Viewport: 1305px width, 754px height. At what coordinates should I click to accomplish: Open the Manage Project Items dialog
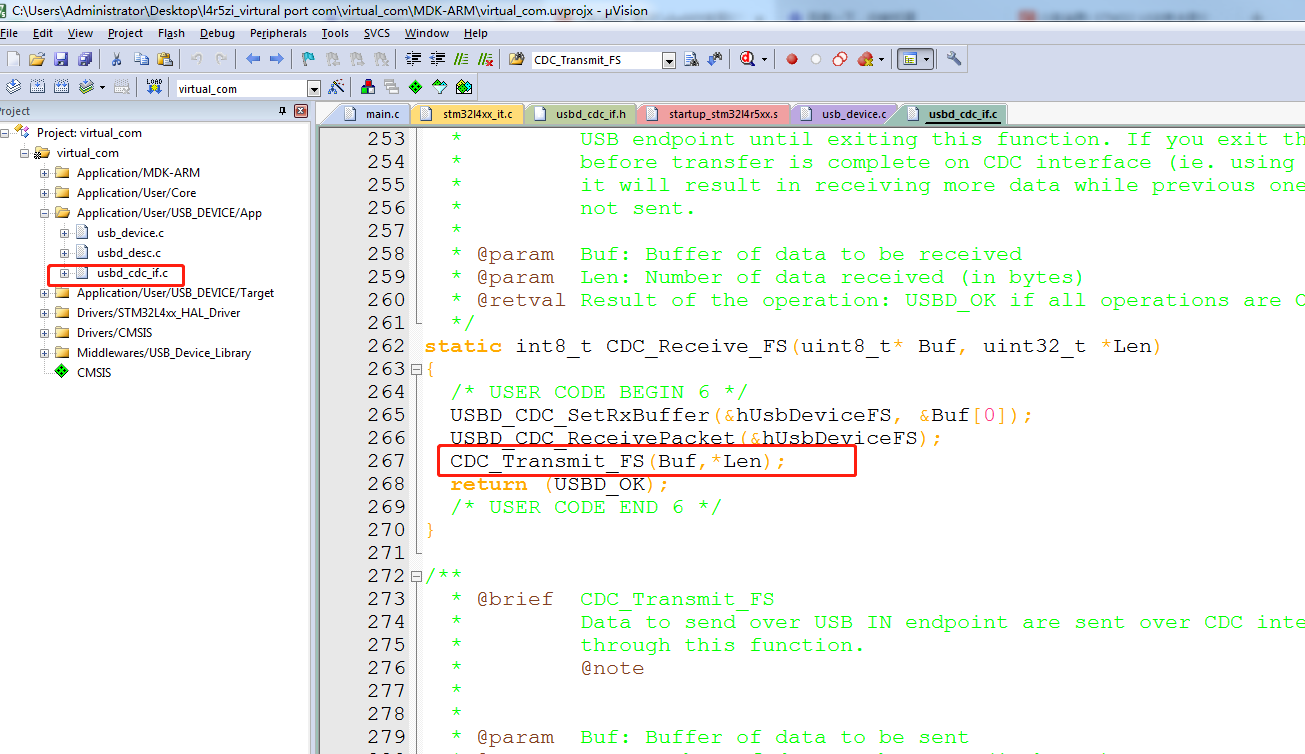(367, 87)
